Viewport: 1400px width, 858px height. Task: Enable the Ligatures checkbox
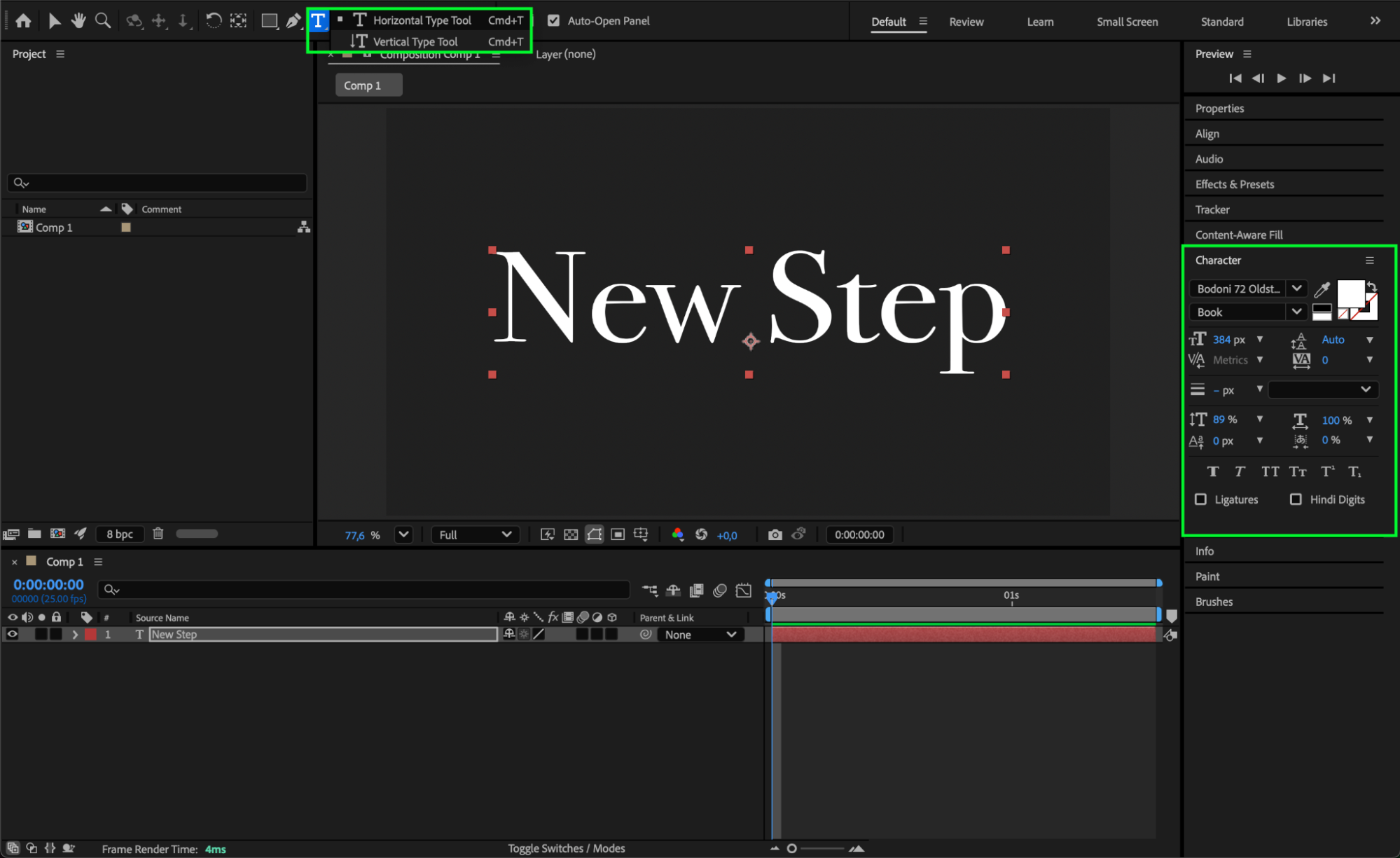[x=1200, y=499]
